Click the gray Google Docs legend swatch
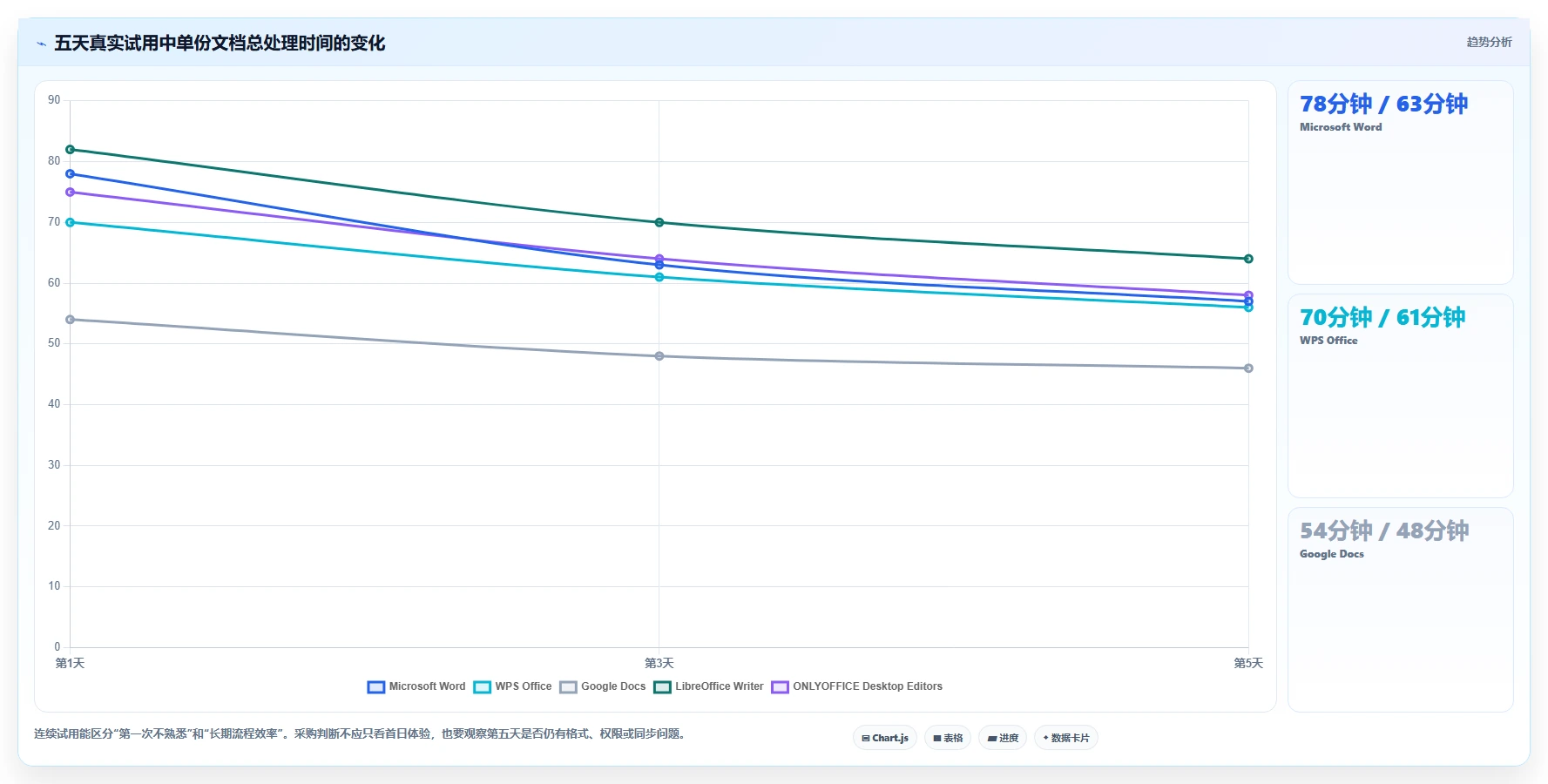The height and width of the screenshot is (784, 1548). point(569,687)
